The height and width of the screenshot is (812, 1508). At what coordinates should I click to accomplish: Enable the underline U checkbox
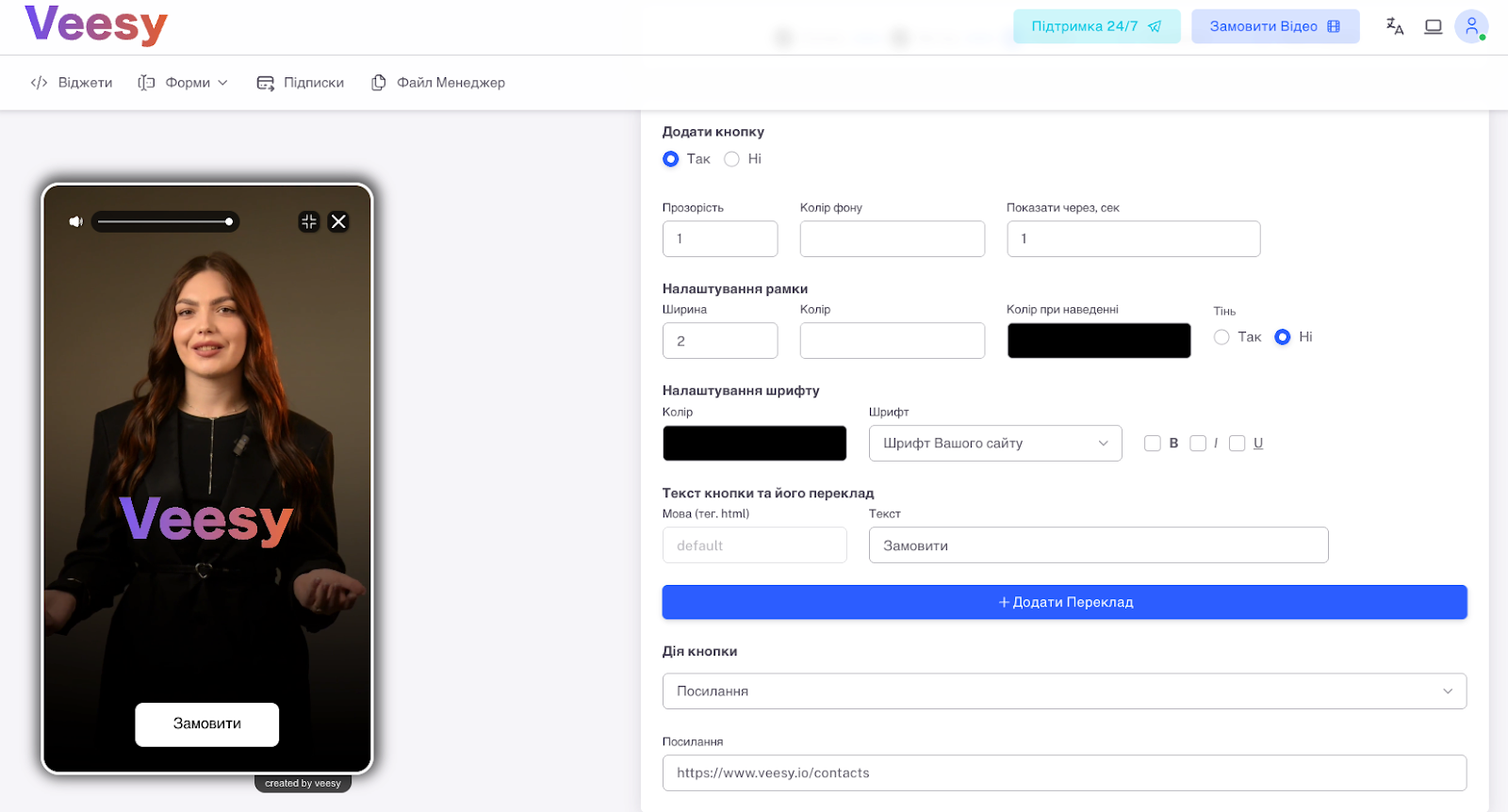[x=1238, y=444]
